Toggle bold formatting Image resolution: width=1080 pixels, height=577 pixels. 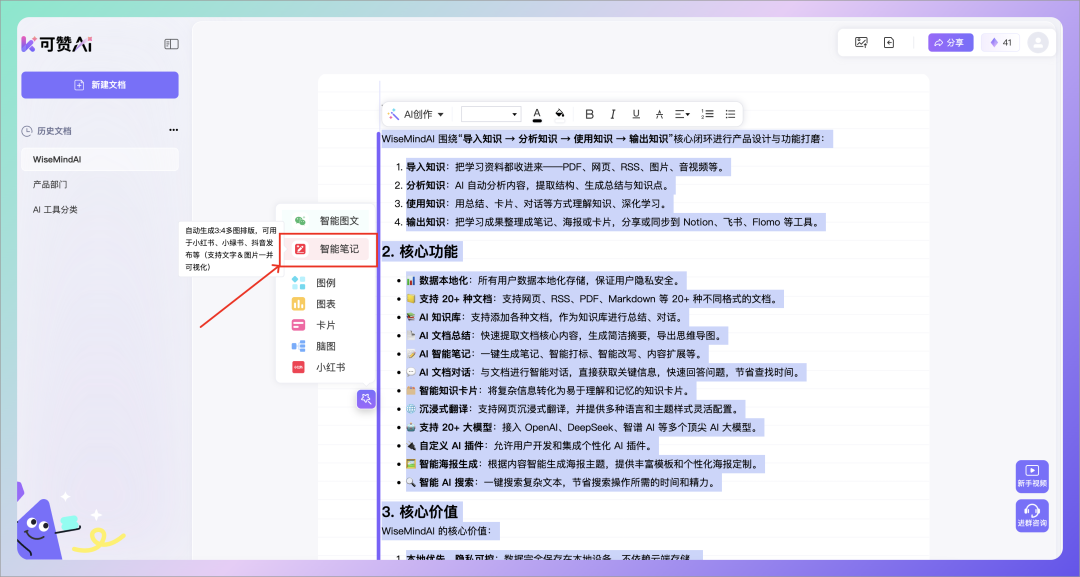[x=589, y=114]
